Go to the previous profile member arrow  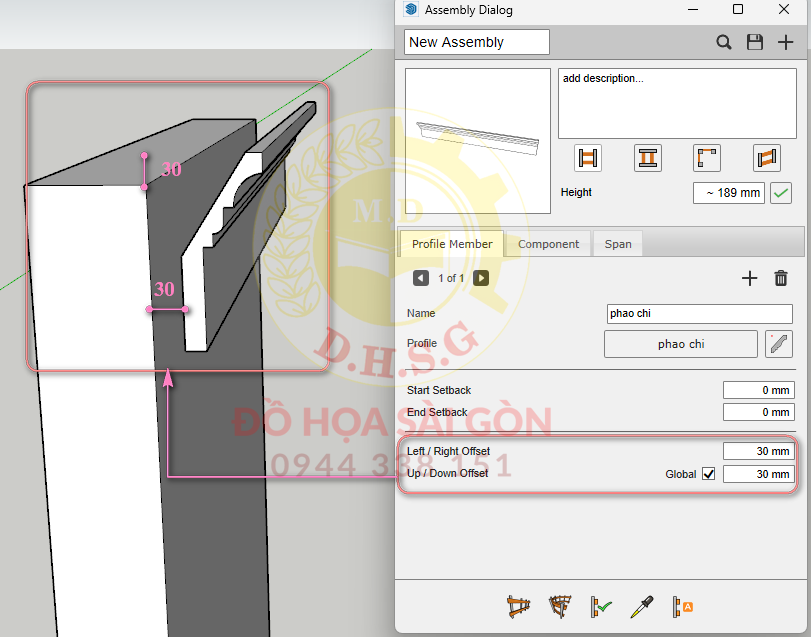point(421,278)
